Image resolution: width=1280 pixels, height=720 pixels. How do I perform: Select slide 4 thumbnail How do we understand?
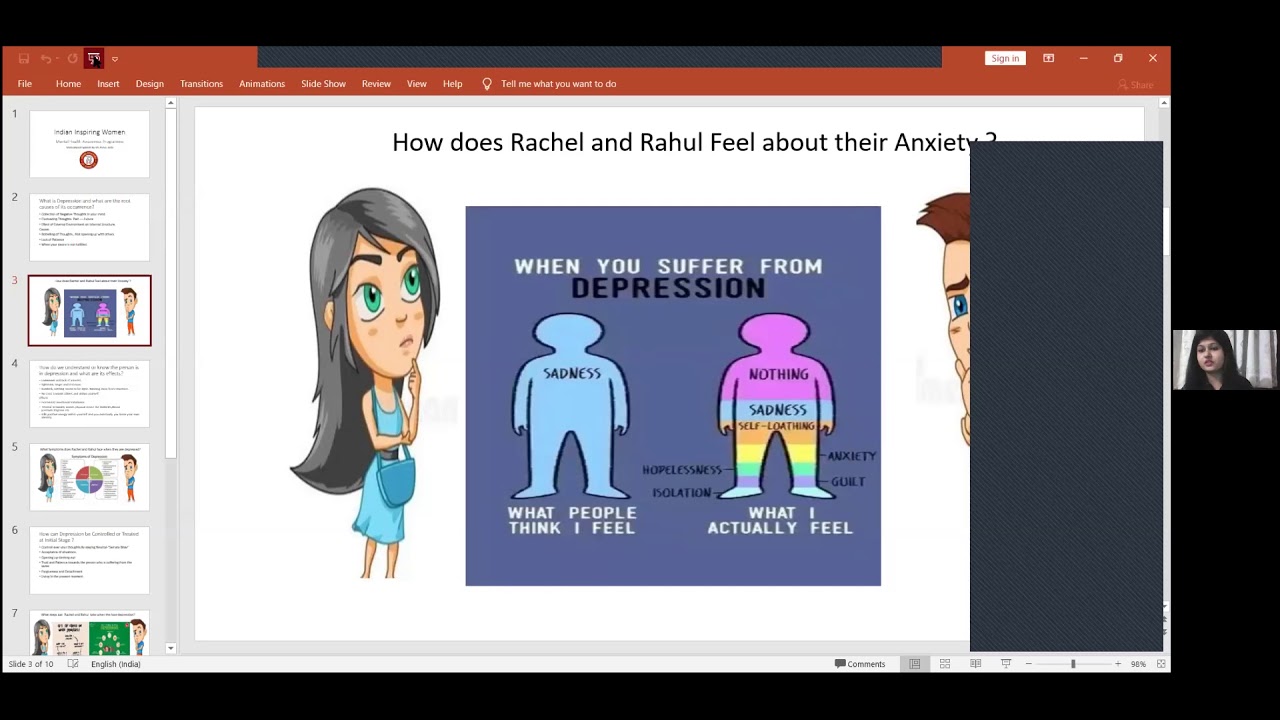click(x=89, y=394)
